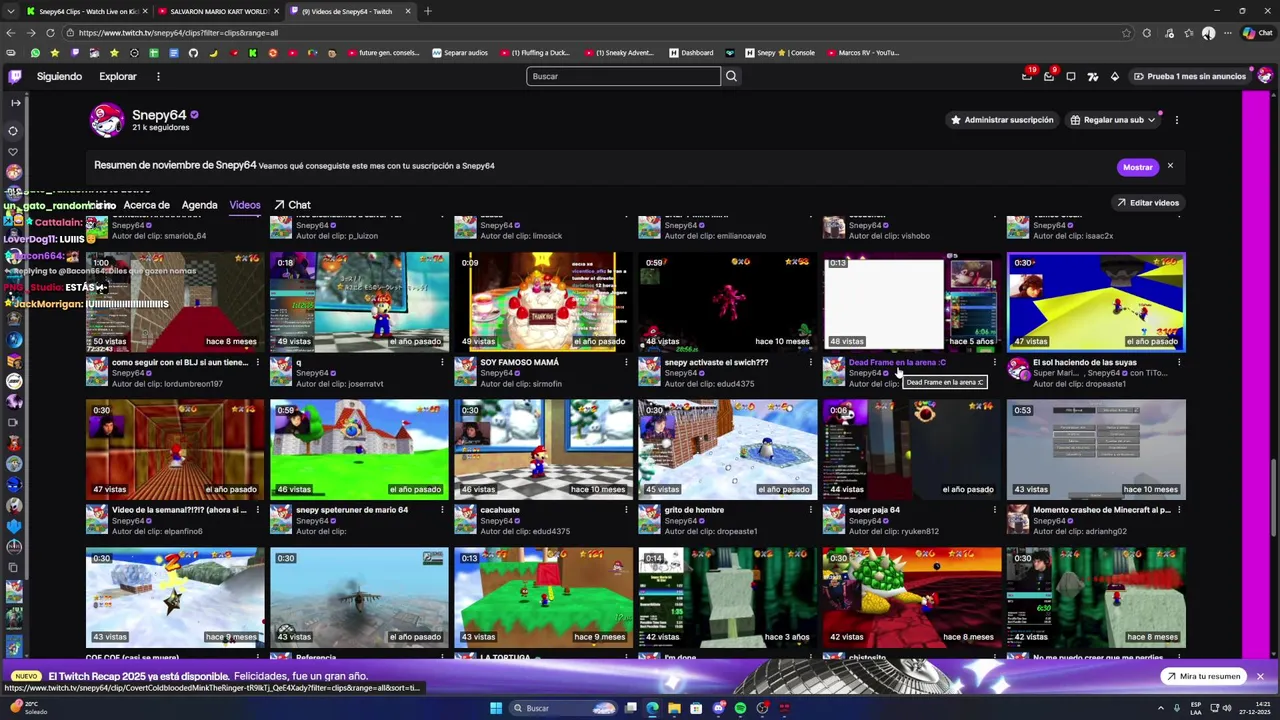Click 'Mira tu resumen' button
Screen dimensions: 1280x720
[x=1203, y=677]
